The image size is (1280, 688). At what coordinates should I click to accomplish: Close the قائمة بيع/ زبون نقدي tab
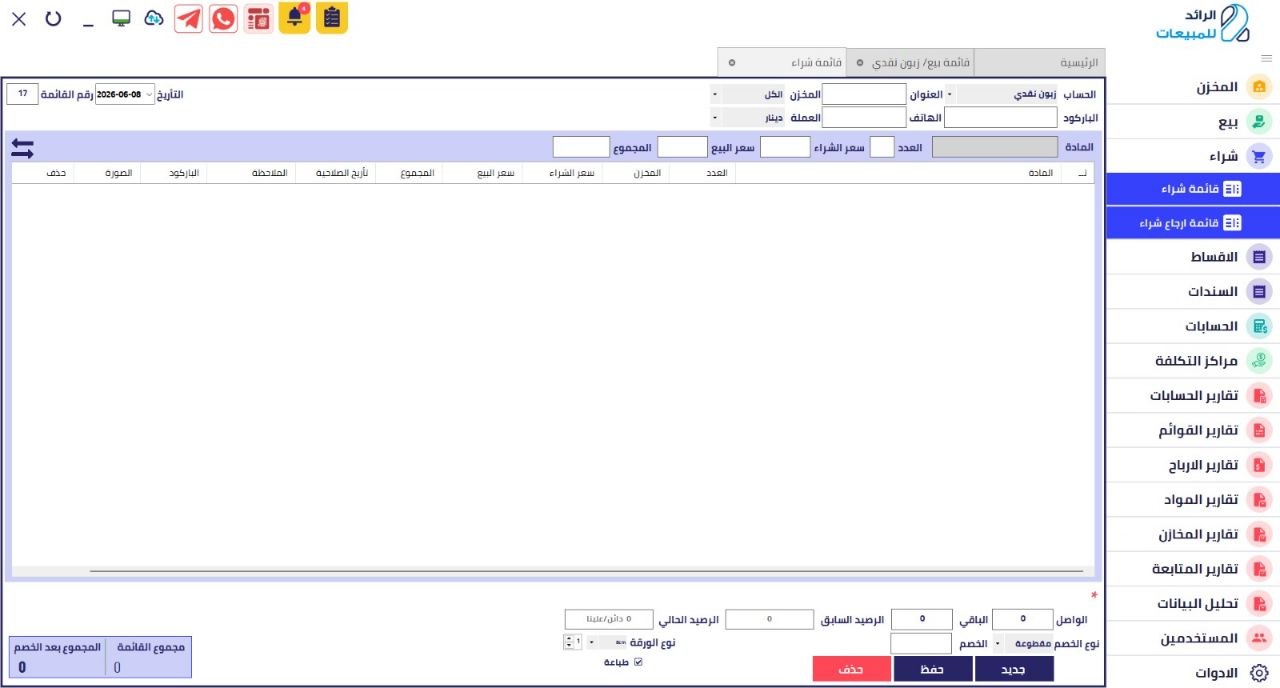tap(860, 62)
